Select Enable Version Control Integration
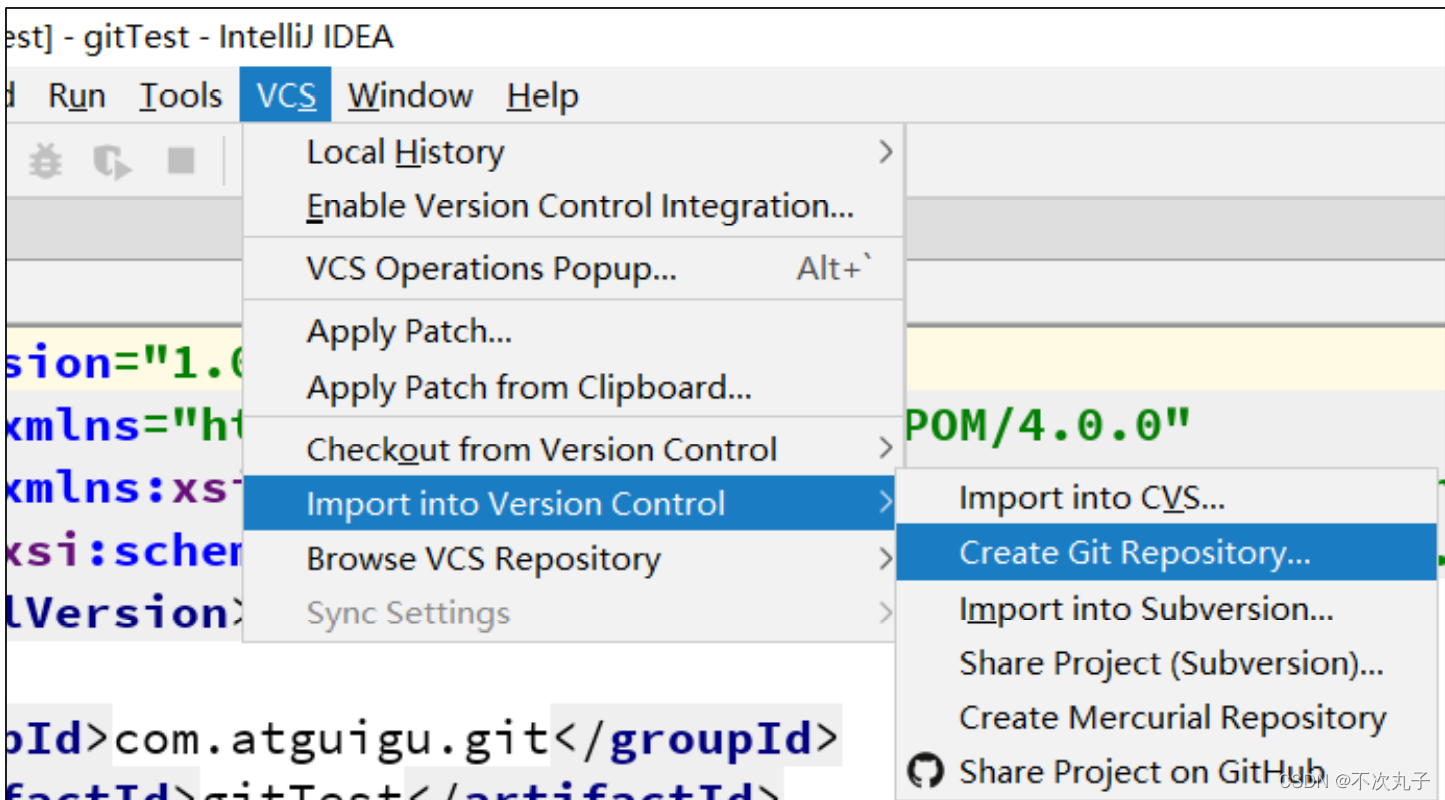Viewport: 1445px width, 800px height. point(580,205)
